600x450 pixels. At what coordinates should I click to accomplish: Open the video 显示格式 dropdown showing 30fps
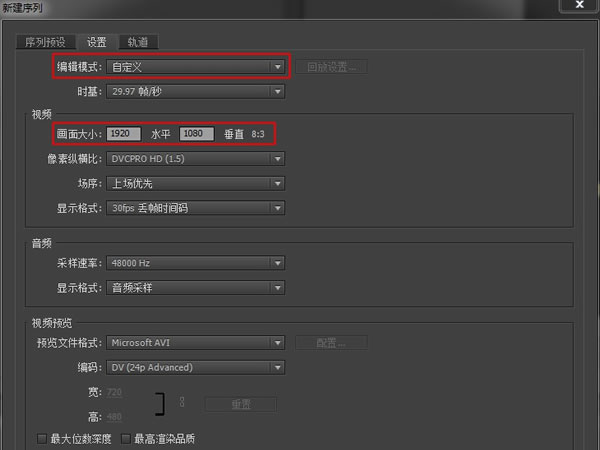[196, 208]
